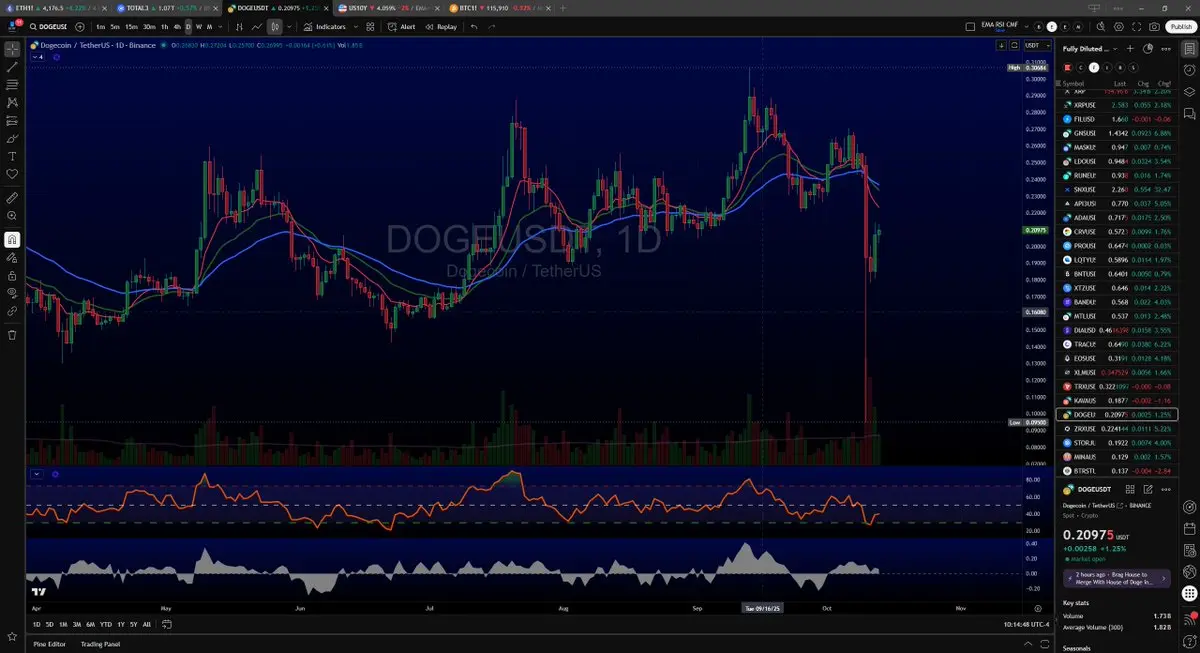Viewport: 1200px width, 653px height.
Task: Open the watchlist three-dots more menu
Action: (x=1166, y=48)
